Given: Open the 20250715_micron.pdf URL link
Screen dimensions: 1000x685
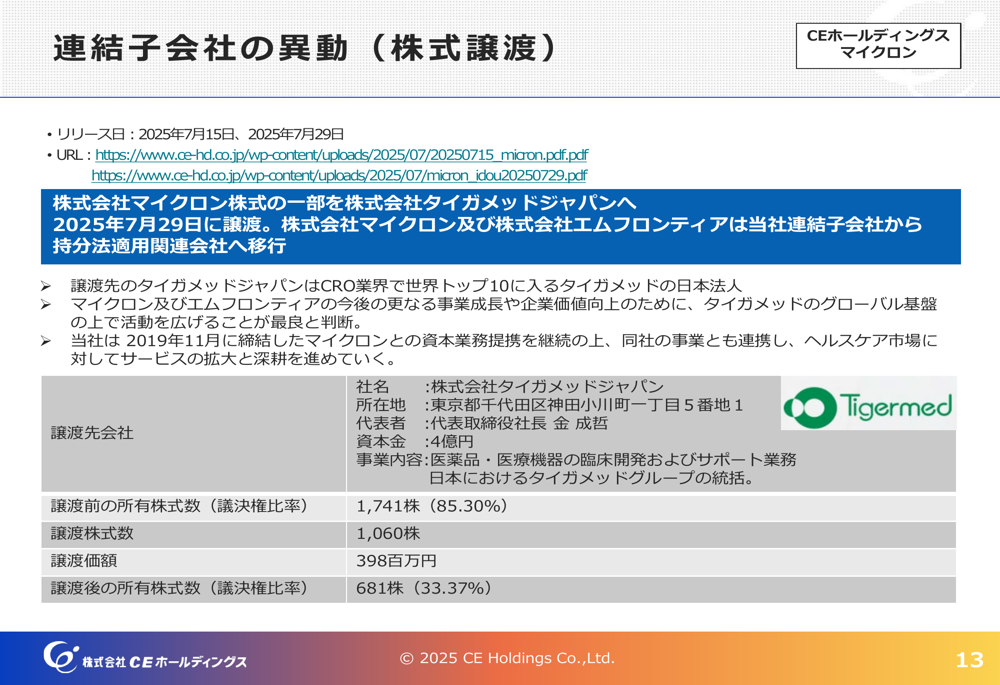Looking at the screenshot, I should pyautogui.click(x=341, y=155).
